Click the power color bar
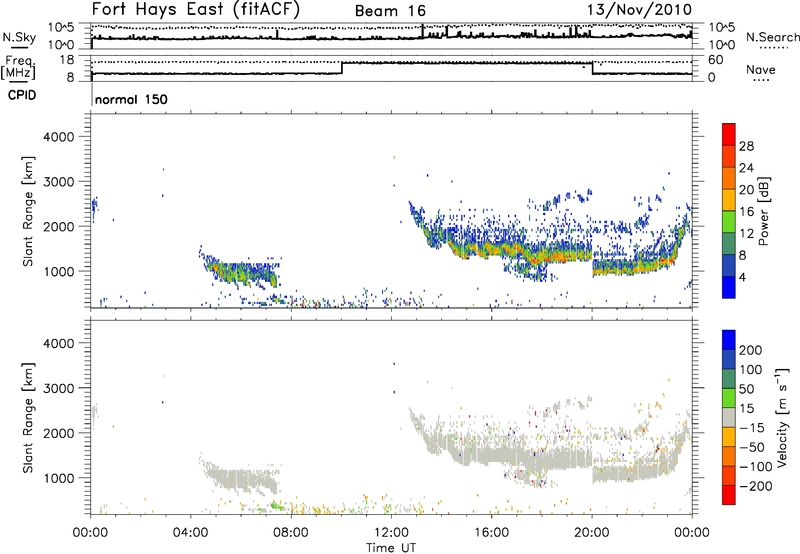The height and width of the screenshot is (554, 800). (x=729, y=211)
